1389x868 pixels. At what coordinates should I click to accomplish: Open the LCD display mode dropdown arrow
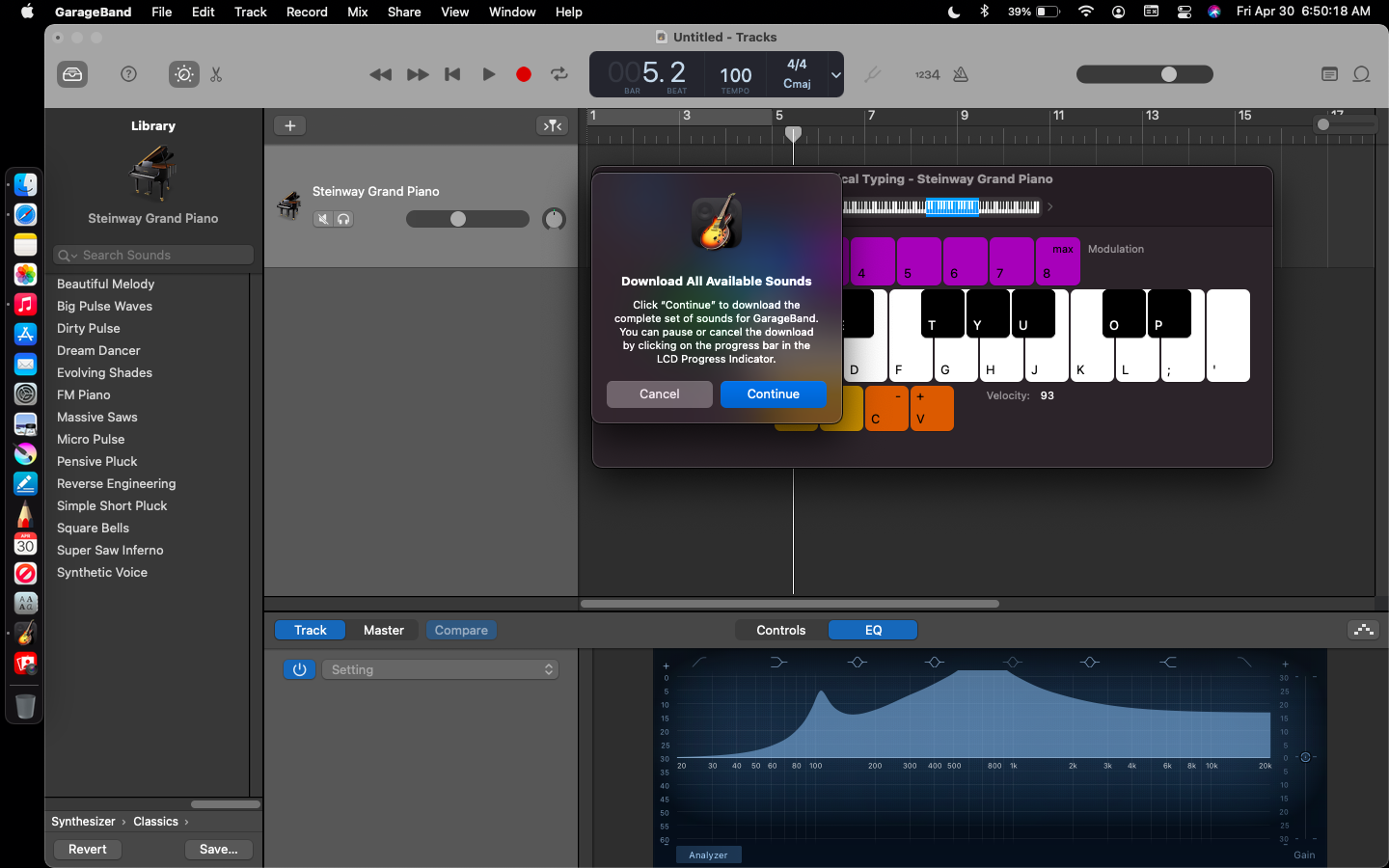[x=835, y=74]
